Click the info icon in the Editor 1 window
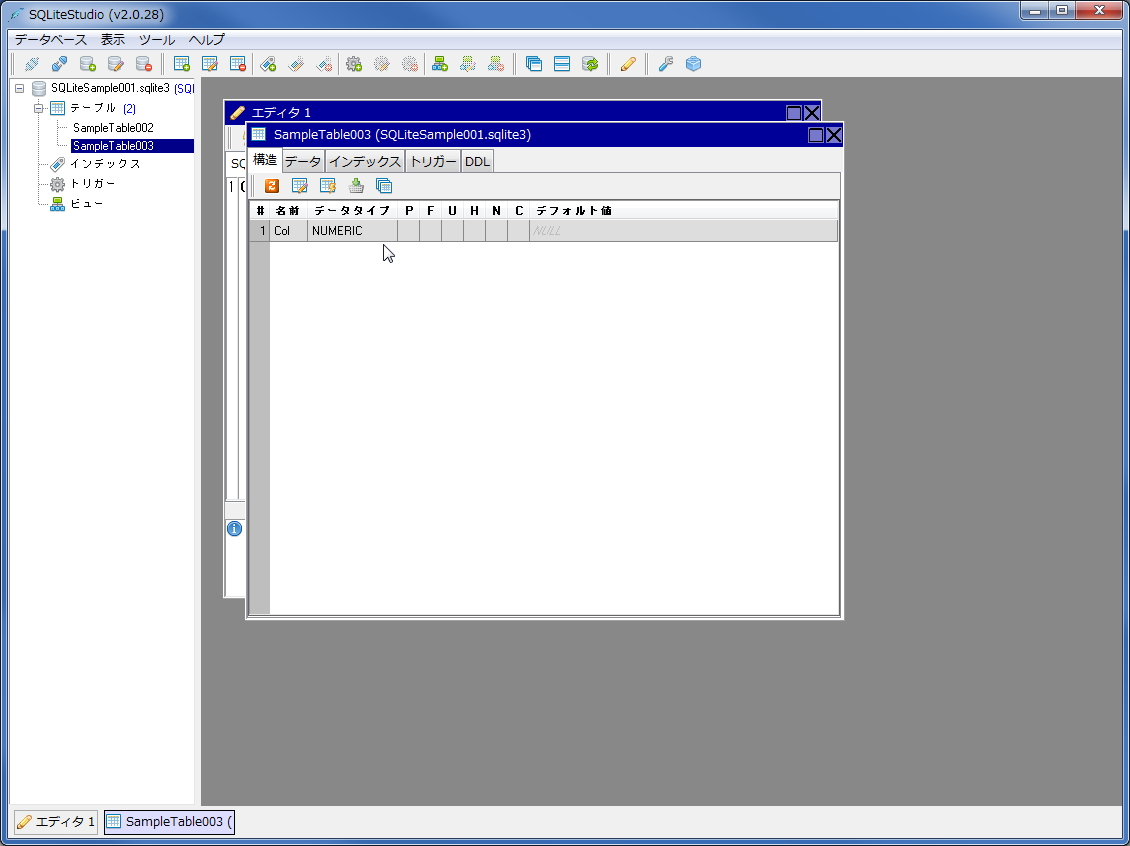This screenshot has height=846, width=1130. point(234,529)
